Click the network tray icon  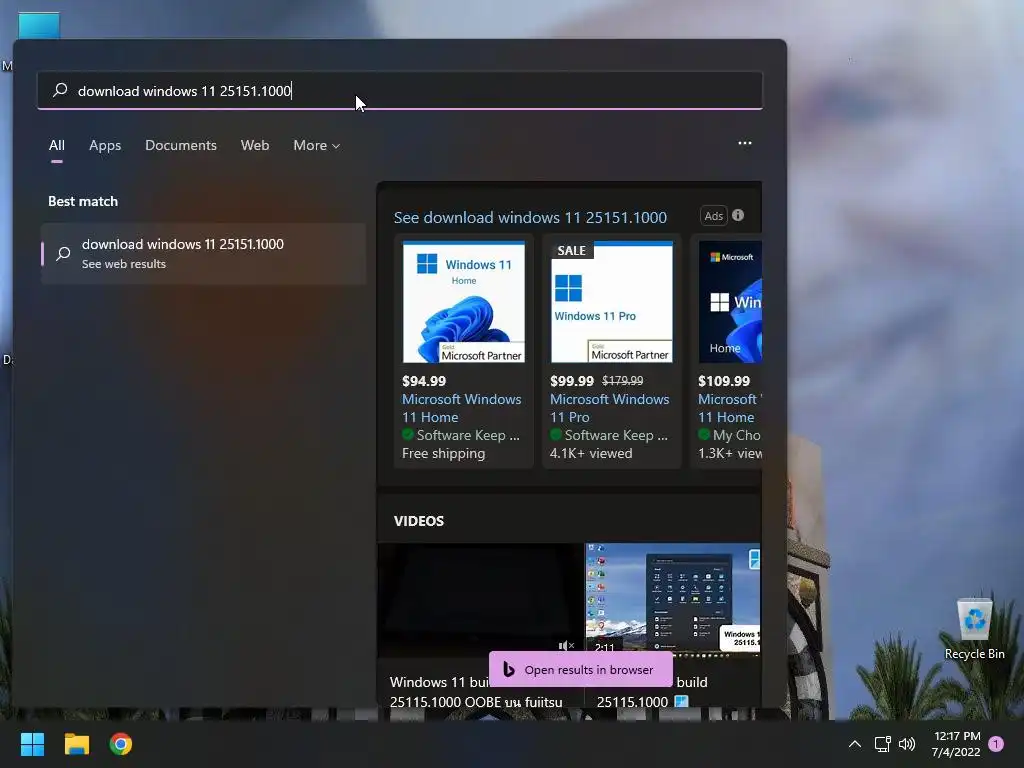click(x=882, y=744)
